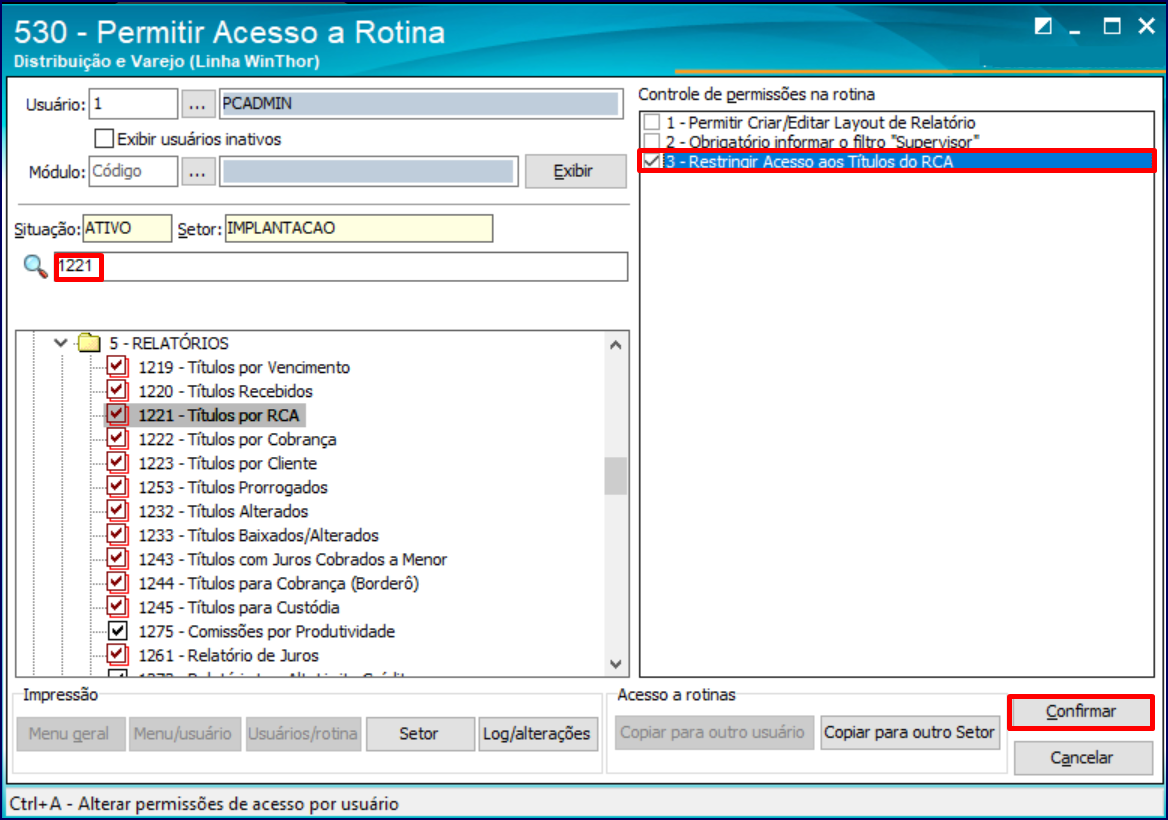1168x820 pixels.
Task: Focus the Usuário code field
Action: 133,104
